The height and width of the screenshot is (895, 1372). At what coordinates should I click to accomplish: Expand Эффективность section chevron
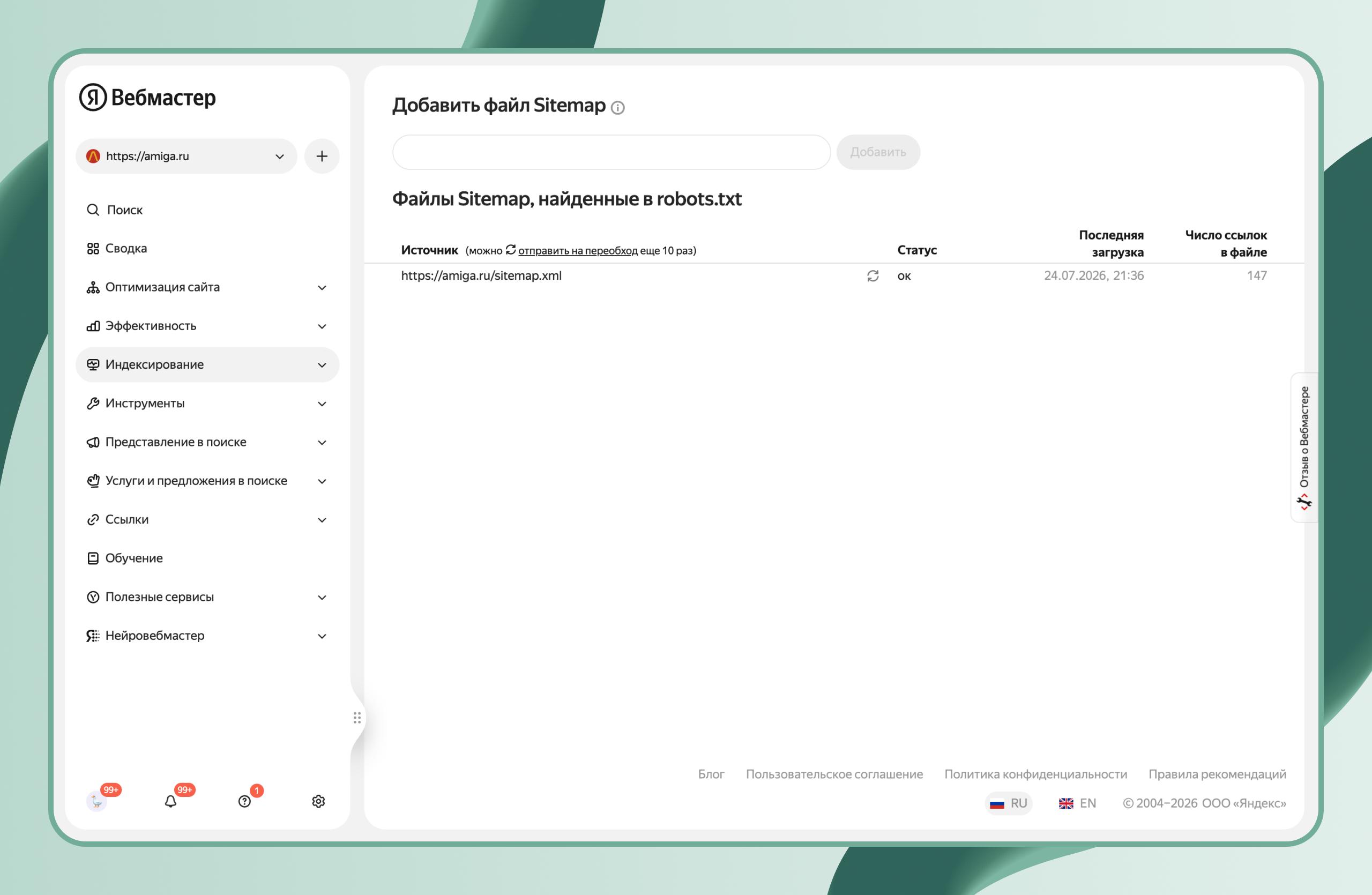tap(322, 326)
